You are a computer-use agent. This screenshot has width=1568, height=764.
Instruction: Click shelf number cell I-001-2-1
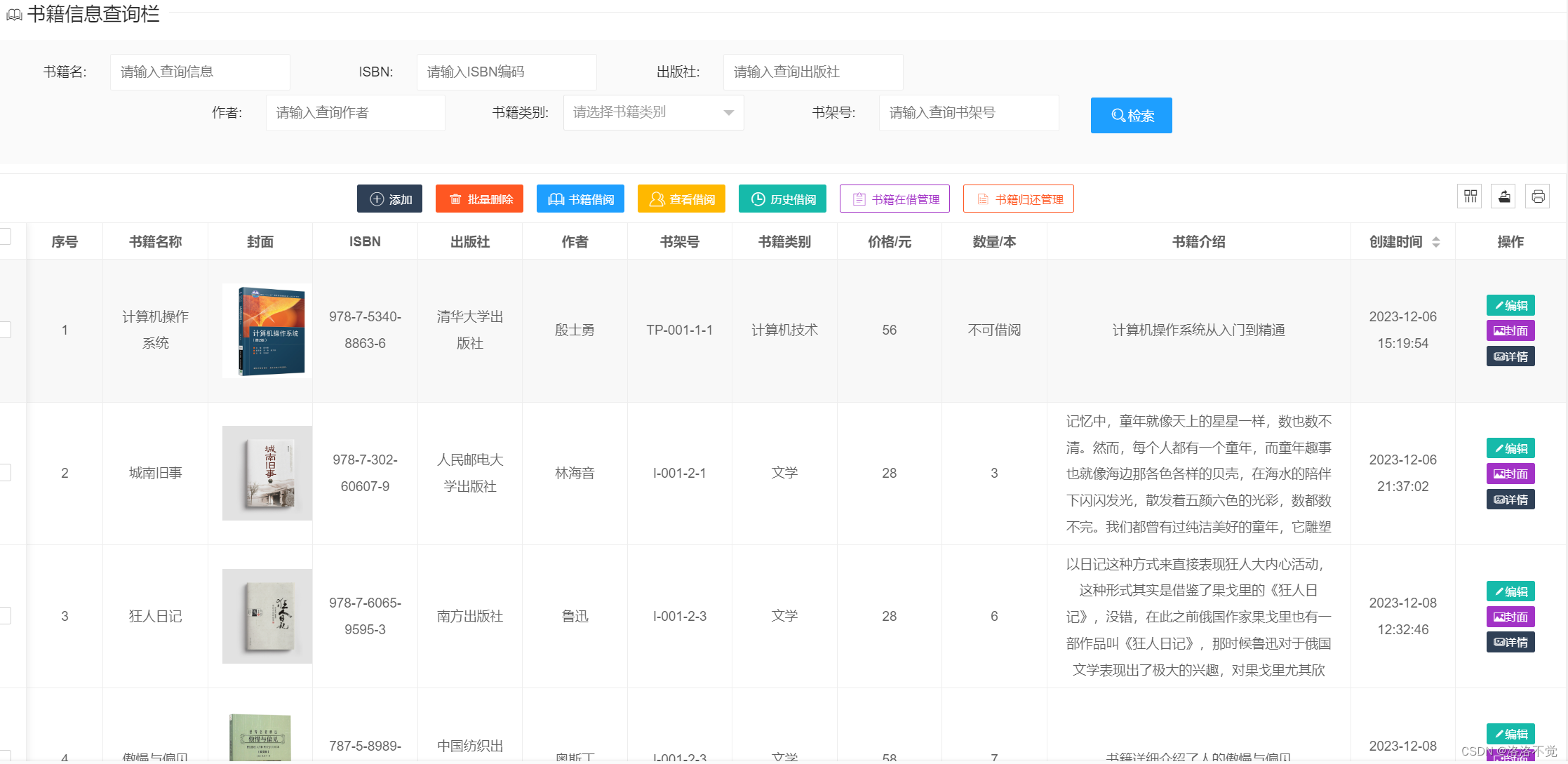[x=679, y=473]
